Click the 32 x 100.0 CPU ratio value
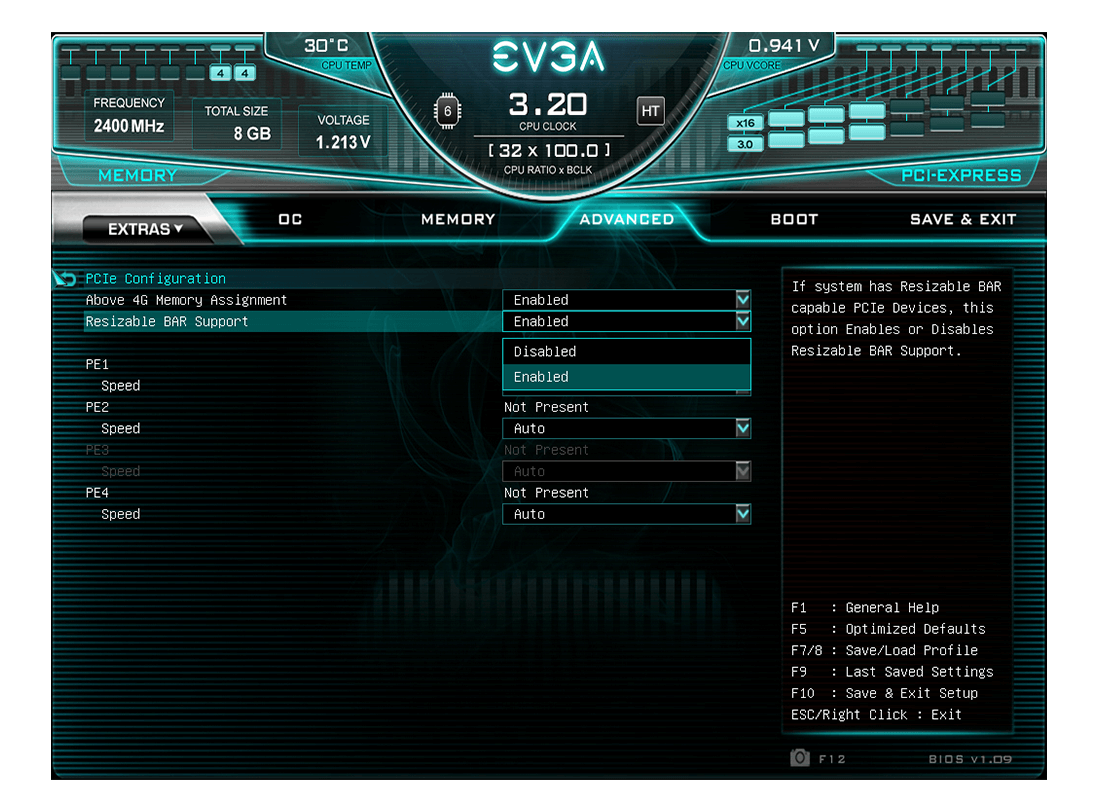Viewport: 1099px width, 811px height. (x=548, y=151)
